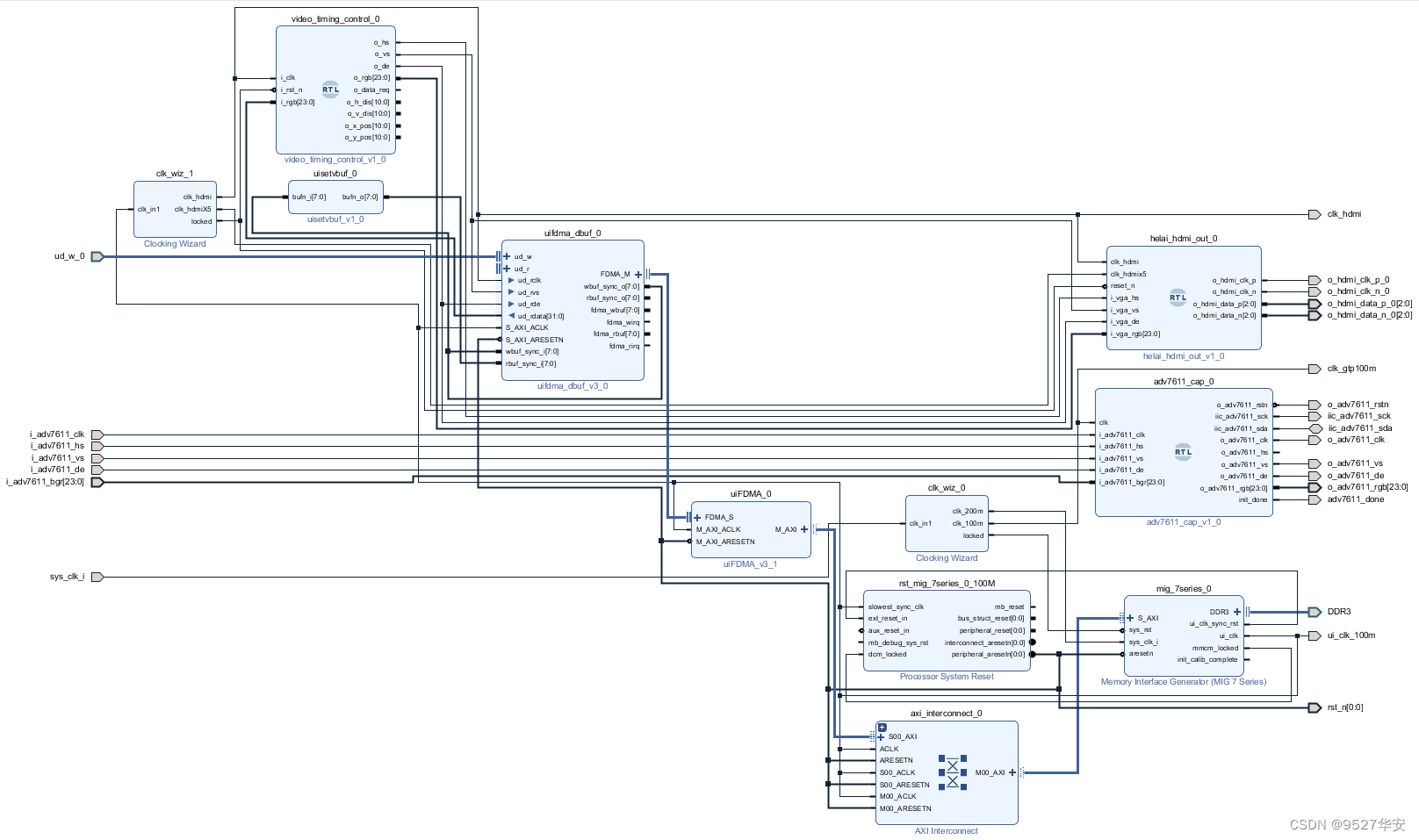Select the clk_wiz_1 block title

[175, 174]
